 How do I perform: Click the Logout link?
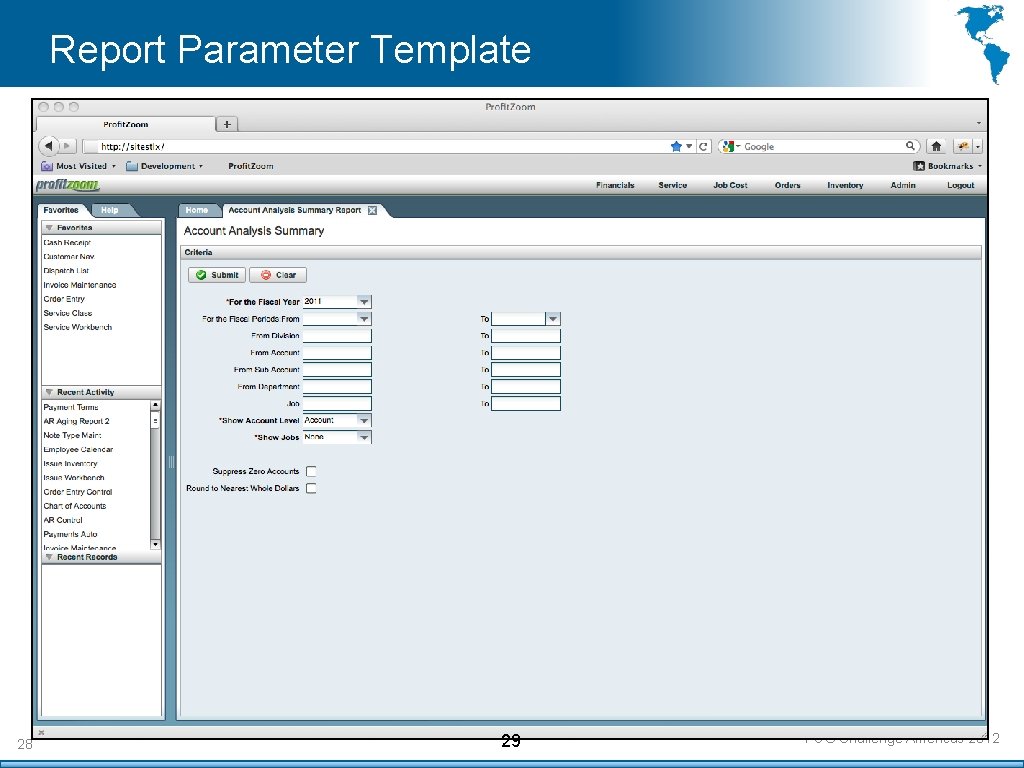(x=961, y=185)
